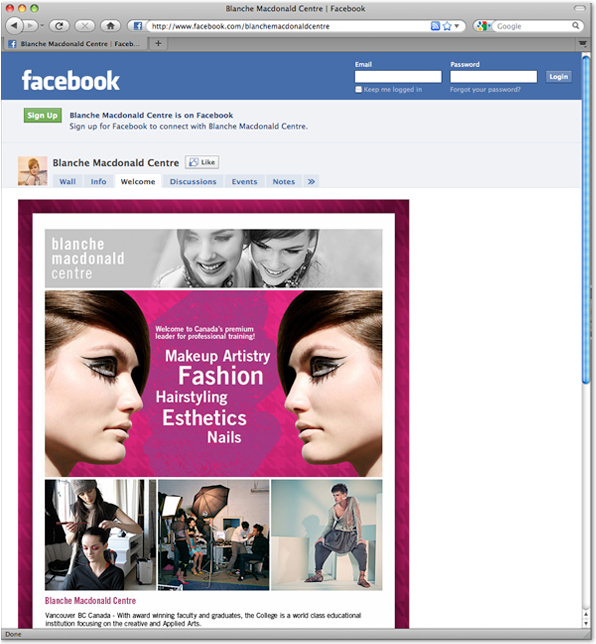Click the Blanche Macdonald Centre page title
Screen dimensions: 596x644
116,163
